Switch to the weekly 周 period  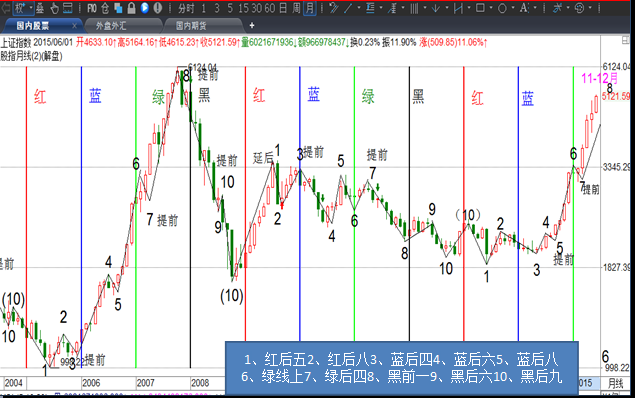(296, 8)
